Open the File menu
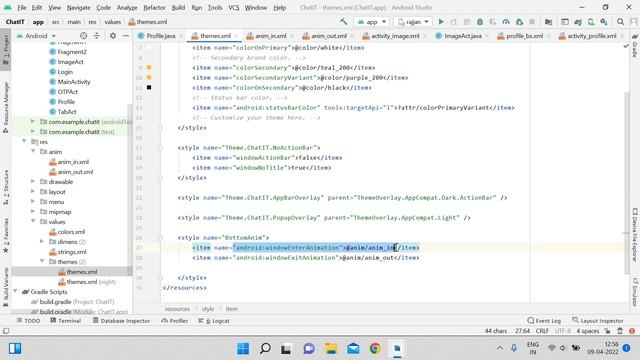Image resolution: width=640 pixels, height=360 pixels. pos(22,7)
